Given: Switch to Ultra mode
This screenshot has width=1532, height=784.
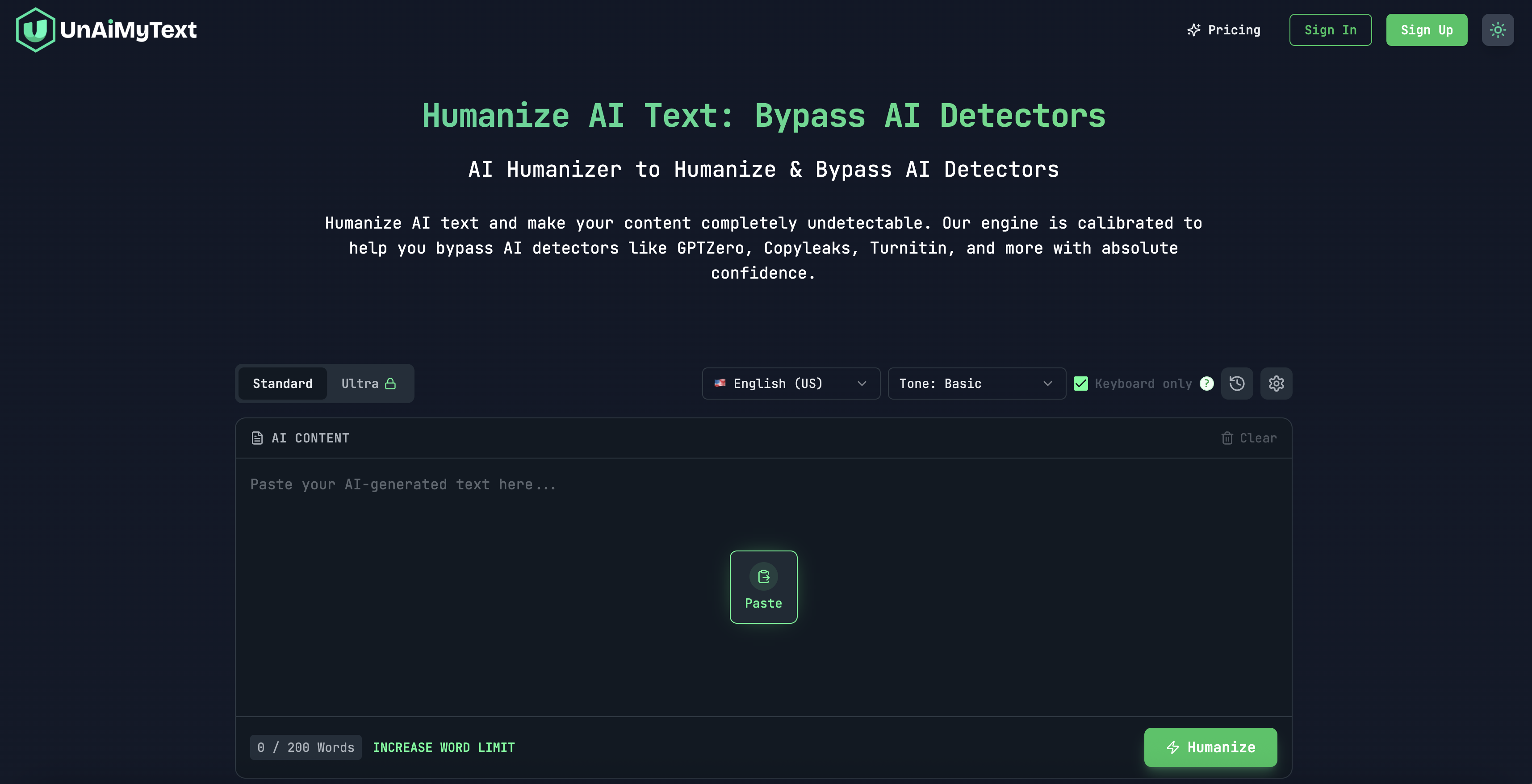Looking at the screenshot, I should point(368,384).
